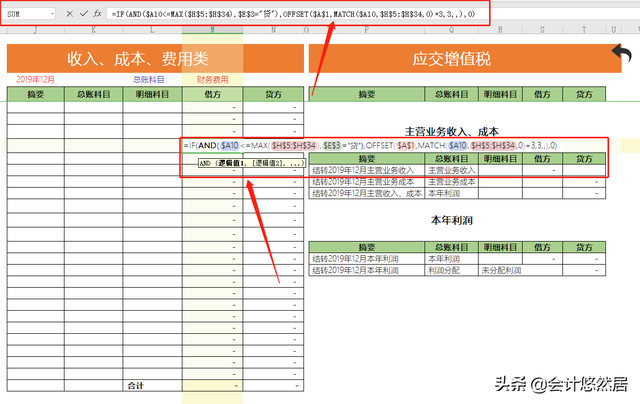Click the 本年利润 section title

click(x=451, y=220)
